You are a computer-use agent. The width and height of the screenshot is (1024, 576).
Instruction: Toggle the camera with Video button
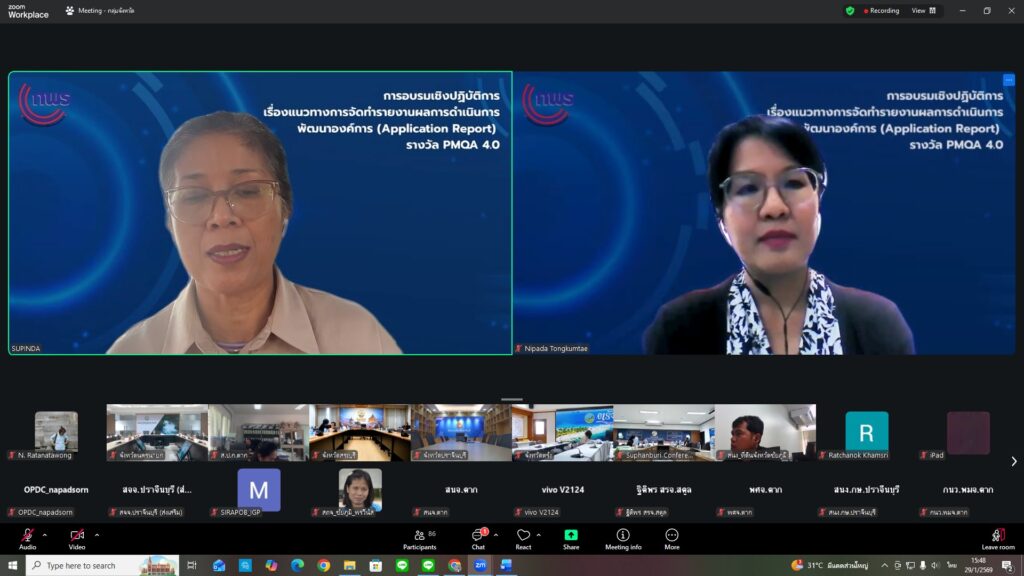(77, 537)
